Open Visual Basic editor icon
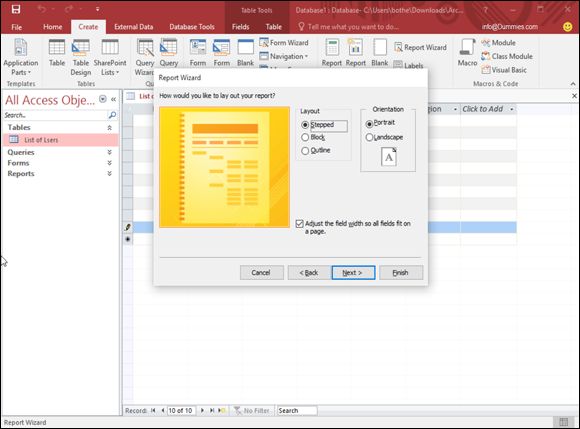 (486, 70)
